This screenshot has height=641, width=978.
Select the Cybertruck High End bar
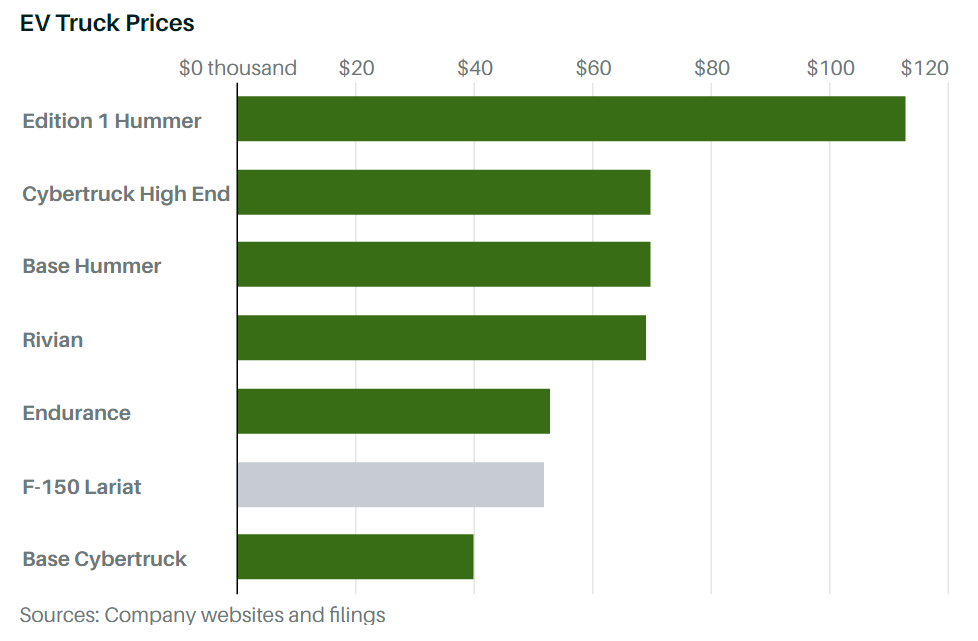pyautogui.click(x=444, y=192)
